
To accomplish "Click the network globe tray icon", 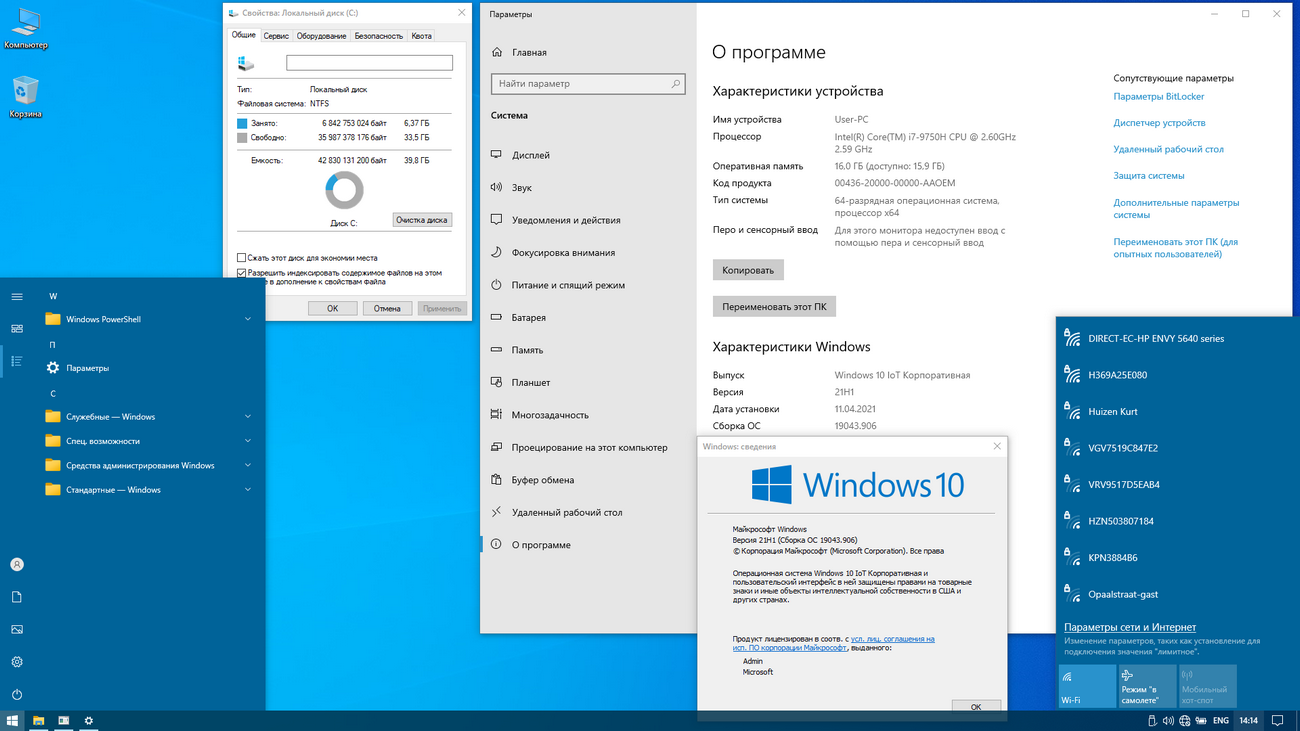I will pos(1185,720).
